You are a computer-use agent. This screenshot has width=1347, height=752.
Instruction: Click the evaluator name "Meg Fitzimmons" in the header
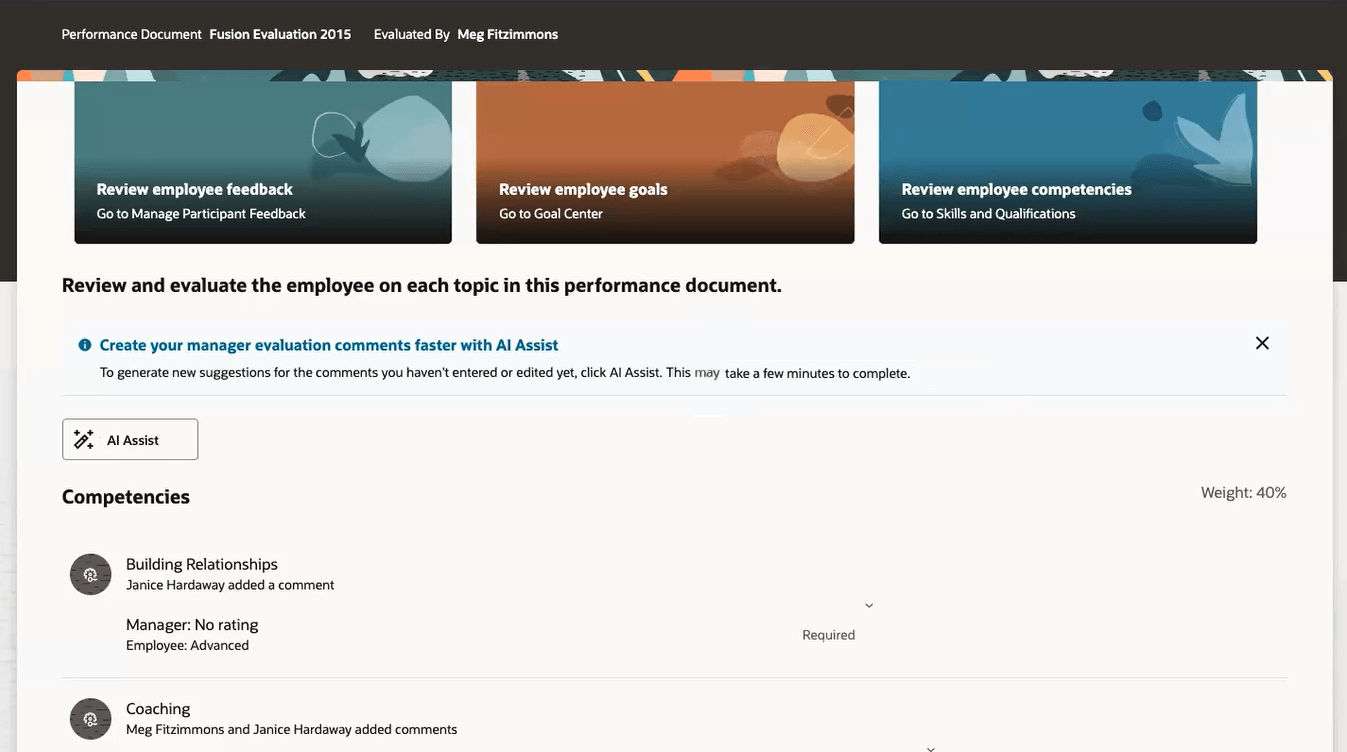pos(508,34)
